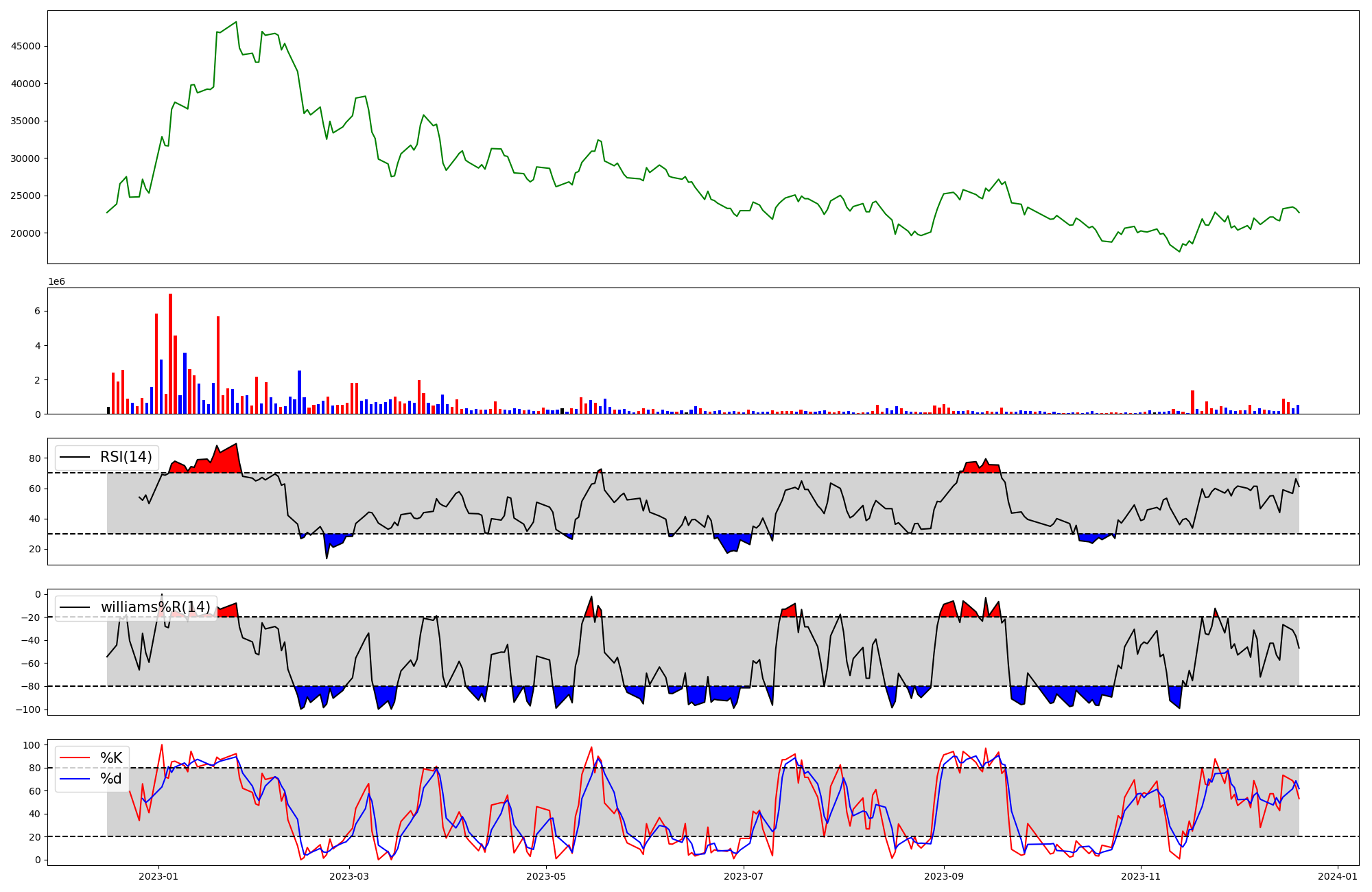Click the RSI(14) legend label
Screen dimensions: 1372x892
pos(126,457)
